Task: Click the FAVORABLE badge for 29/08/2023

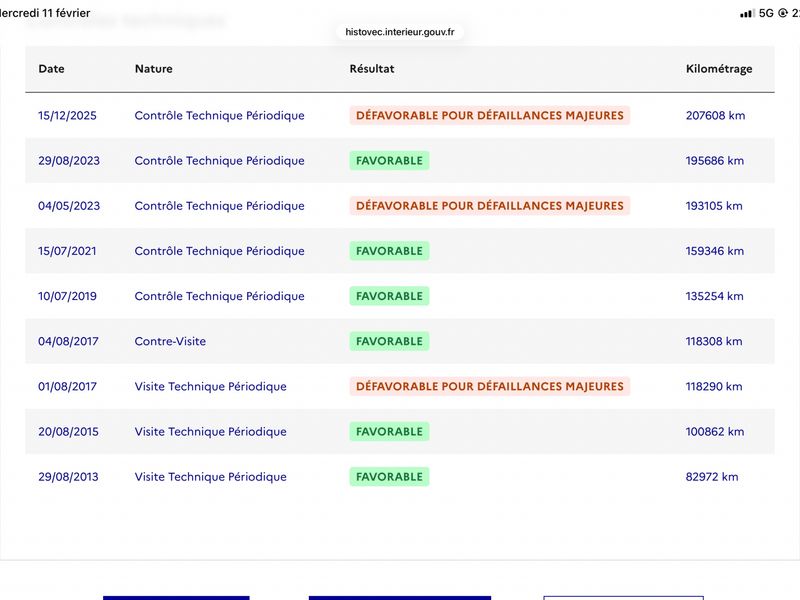Action: 389,161
